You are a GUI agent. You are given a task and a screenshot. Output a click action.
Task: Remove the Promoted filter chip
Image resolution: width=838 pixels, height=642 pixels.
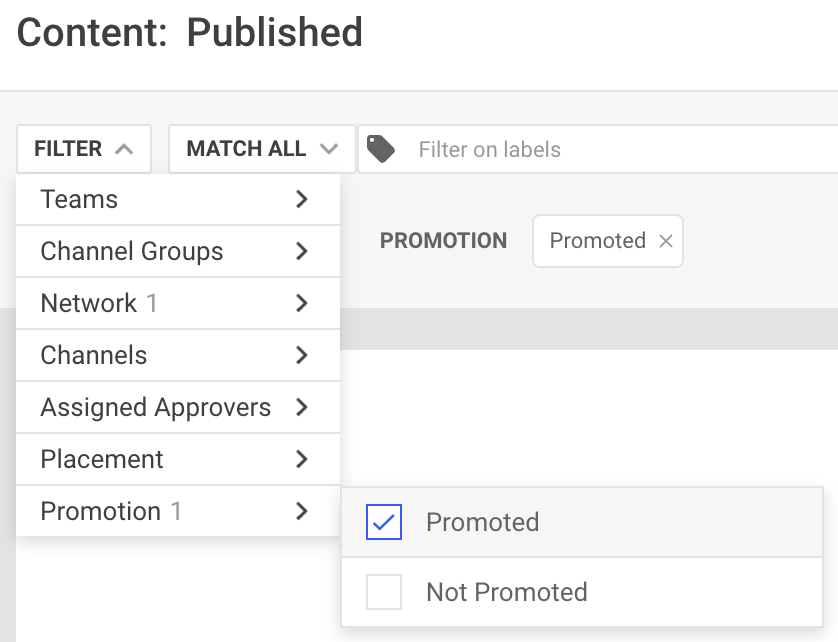point(665,241)
